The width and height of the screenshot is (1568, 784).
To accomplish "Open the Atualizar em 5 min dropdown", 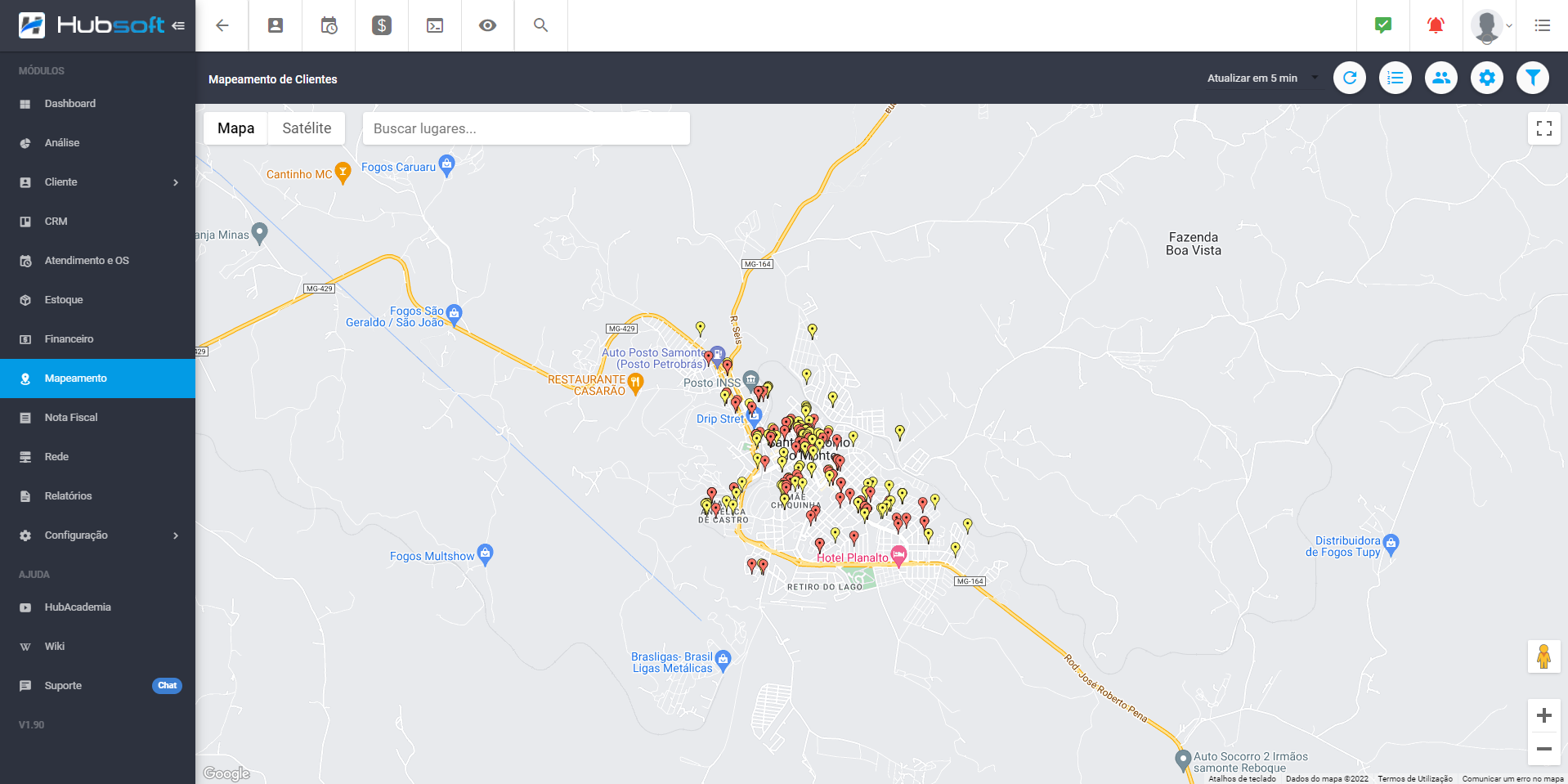I will click(x=1263, y=78).
